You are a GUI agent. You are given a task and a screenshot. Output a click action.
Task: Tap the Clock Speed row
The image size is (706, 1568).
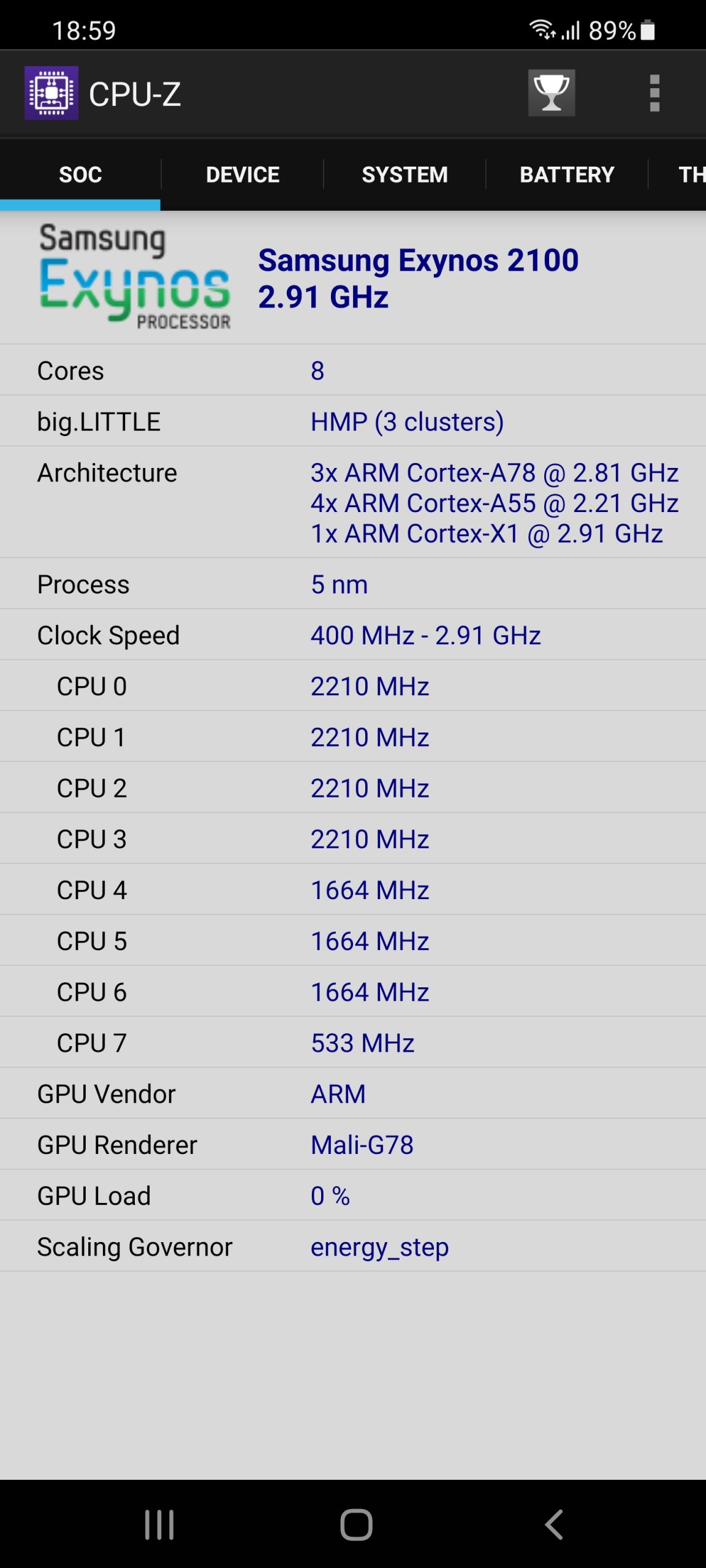353,635
